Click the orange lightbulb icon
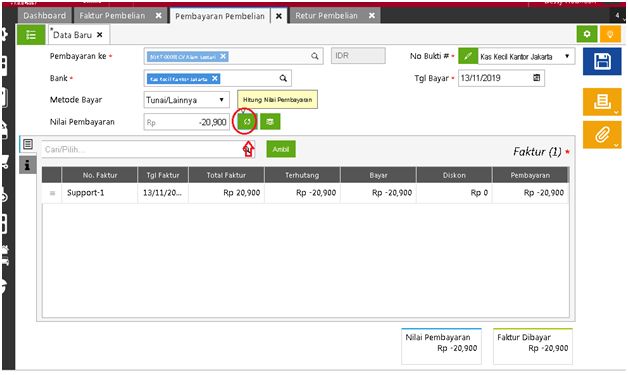The width and height of the screenshot is (628, 375). 610,34
